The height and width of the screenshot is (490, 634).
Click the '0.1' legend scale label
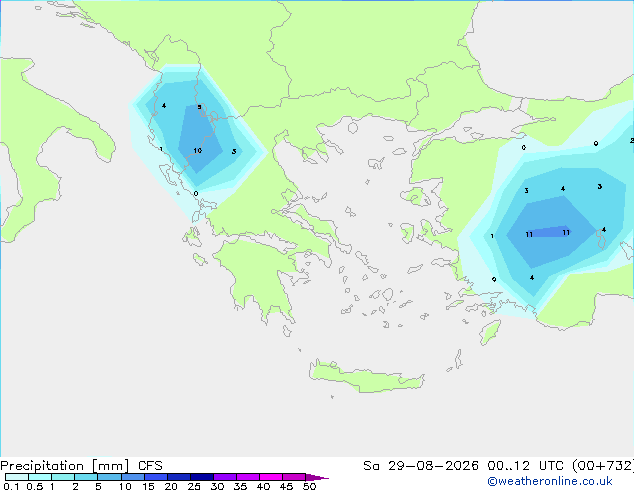pyautogui.click(x=11, y=486)
